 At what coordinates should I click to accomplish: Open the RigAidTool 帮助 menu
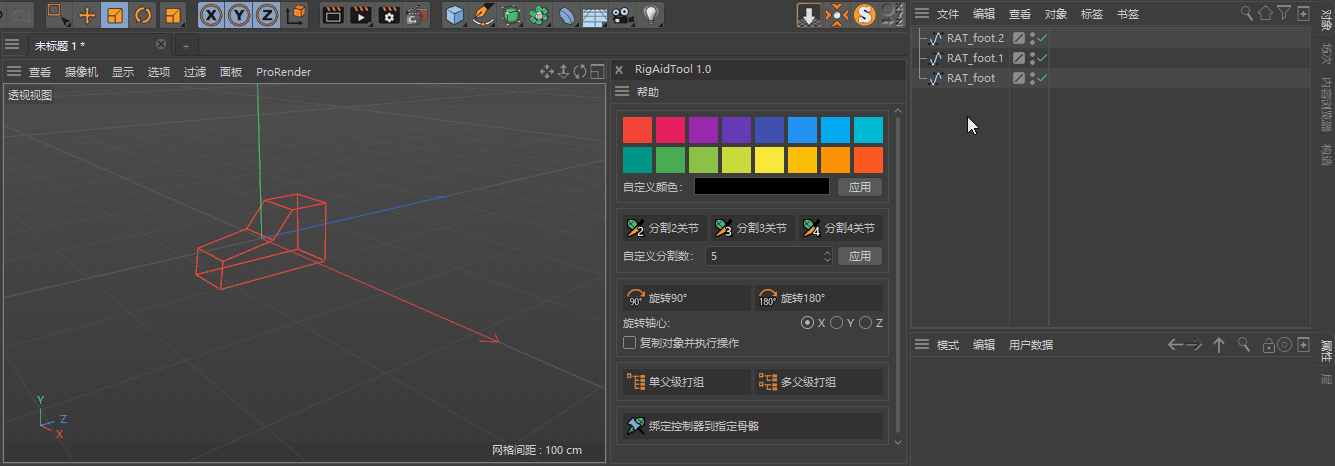click(648, 92)
